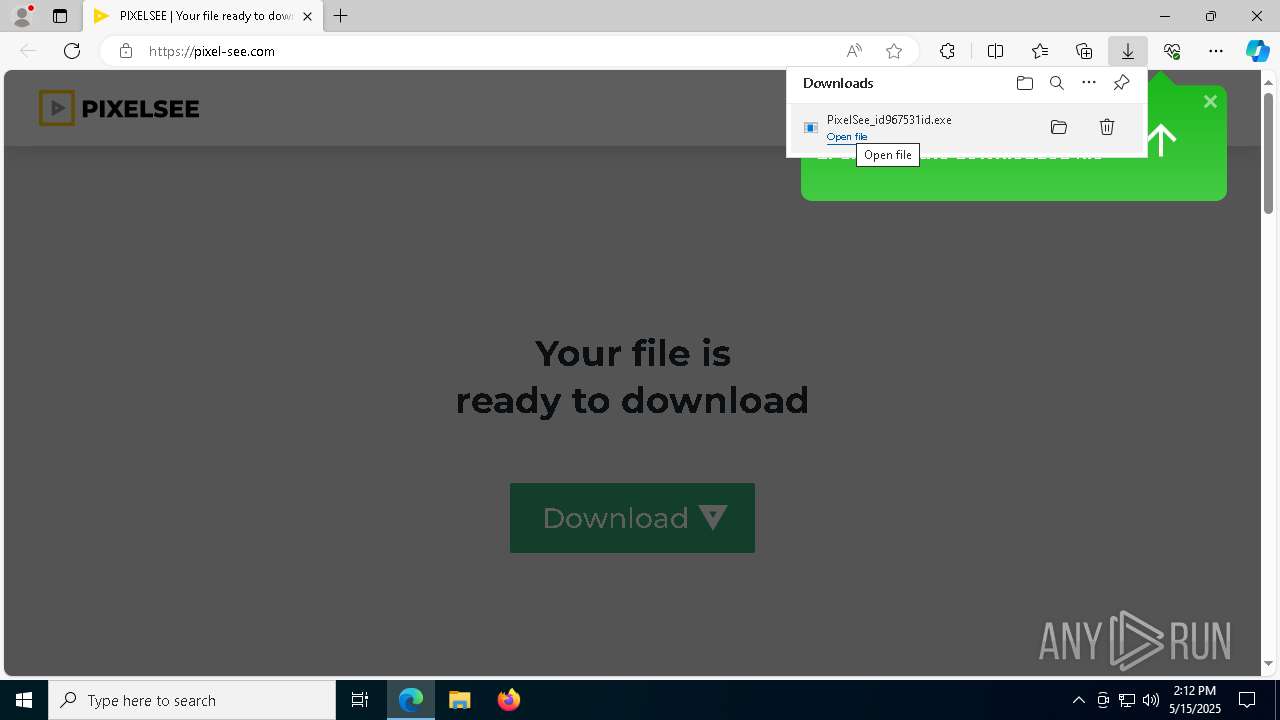Open Edge Settings and more menu
This screenshot has width=1280, height=720.
point(1216,51)
